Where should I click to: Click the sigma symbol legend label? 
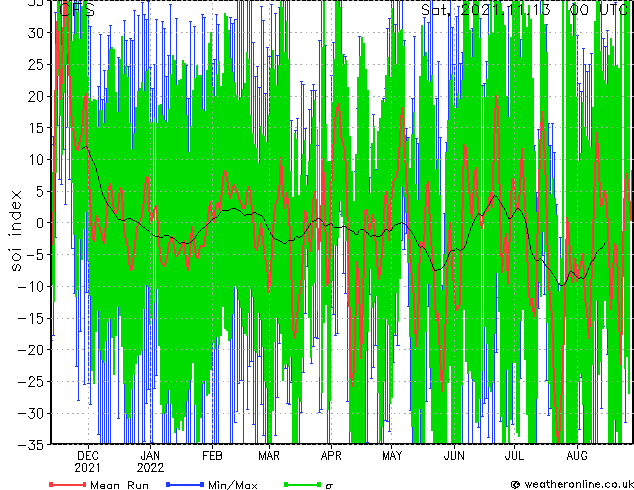coord(329,486)
